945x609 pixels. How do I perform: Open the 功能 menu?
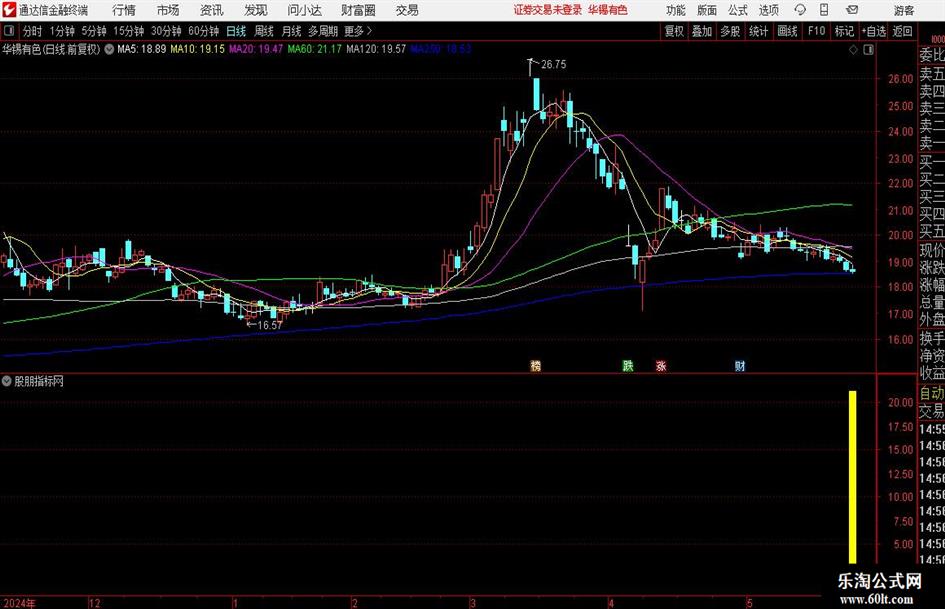(x=676, y=10)
